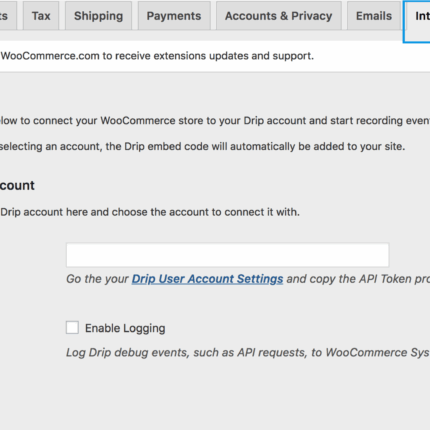Screen dimensions: 430x430
Task: Click the 'Go the your' helper text
Action: 97,279
